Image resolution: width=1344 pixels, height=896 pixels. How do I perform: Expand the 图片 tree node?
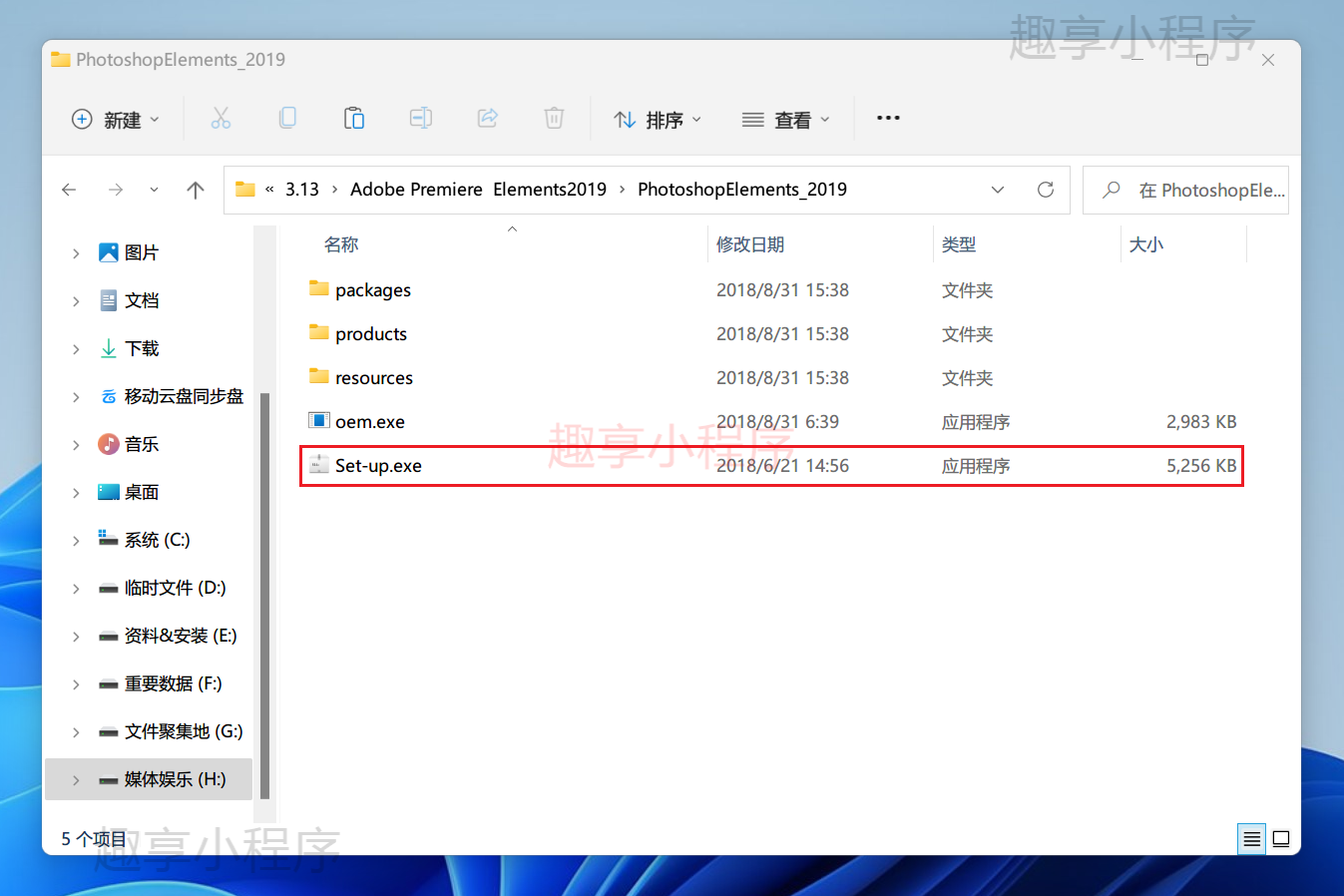[76, 253]
